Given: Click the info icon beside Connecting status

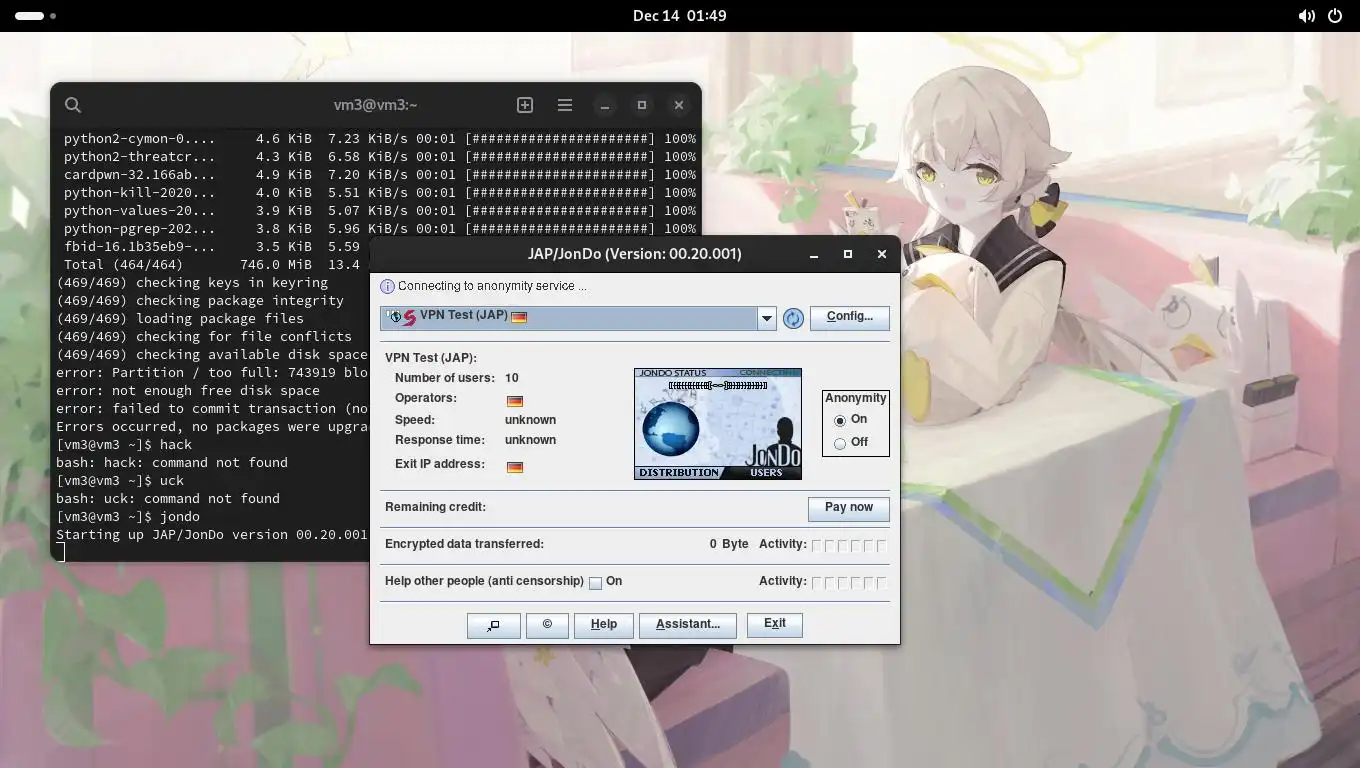Looking at the screenshot, I should coord(388,286).
